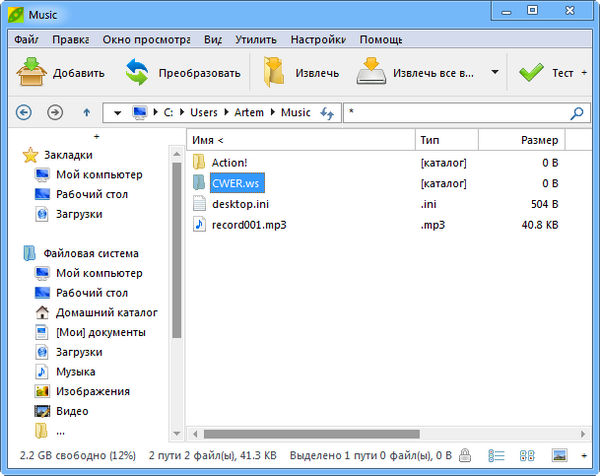Open the address bar history dropdown
Viewport: 600px width, 476px height.
[117, 113]
